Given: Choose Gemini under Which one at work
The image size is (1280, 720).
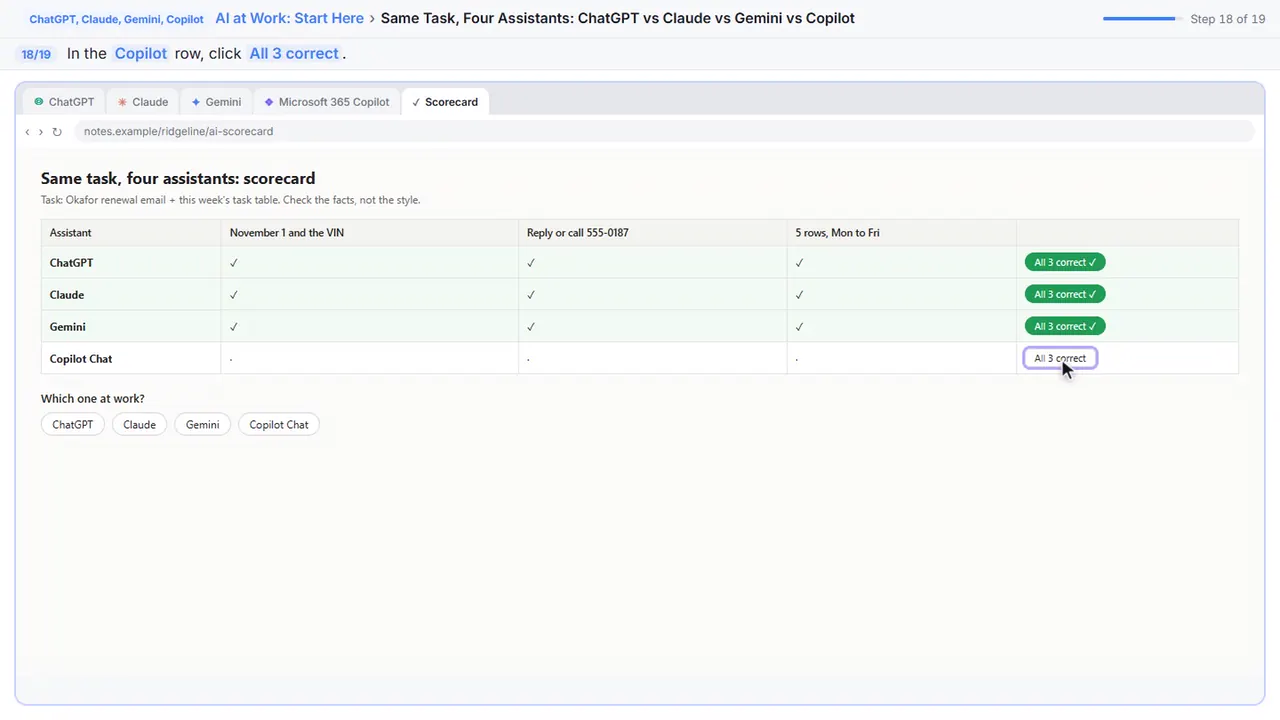Looking at the screenshot, I should coord(202,425).
